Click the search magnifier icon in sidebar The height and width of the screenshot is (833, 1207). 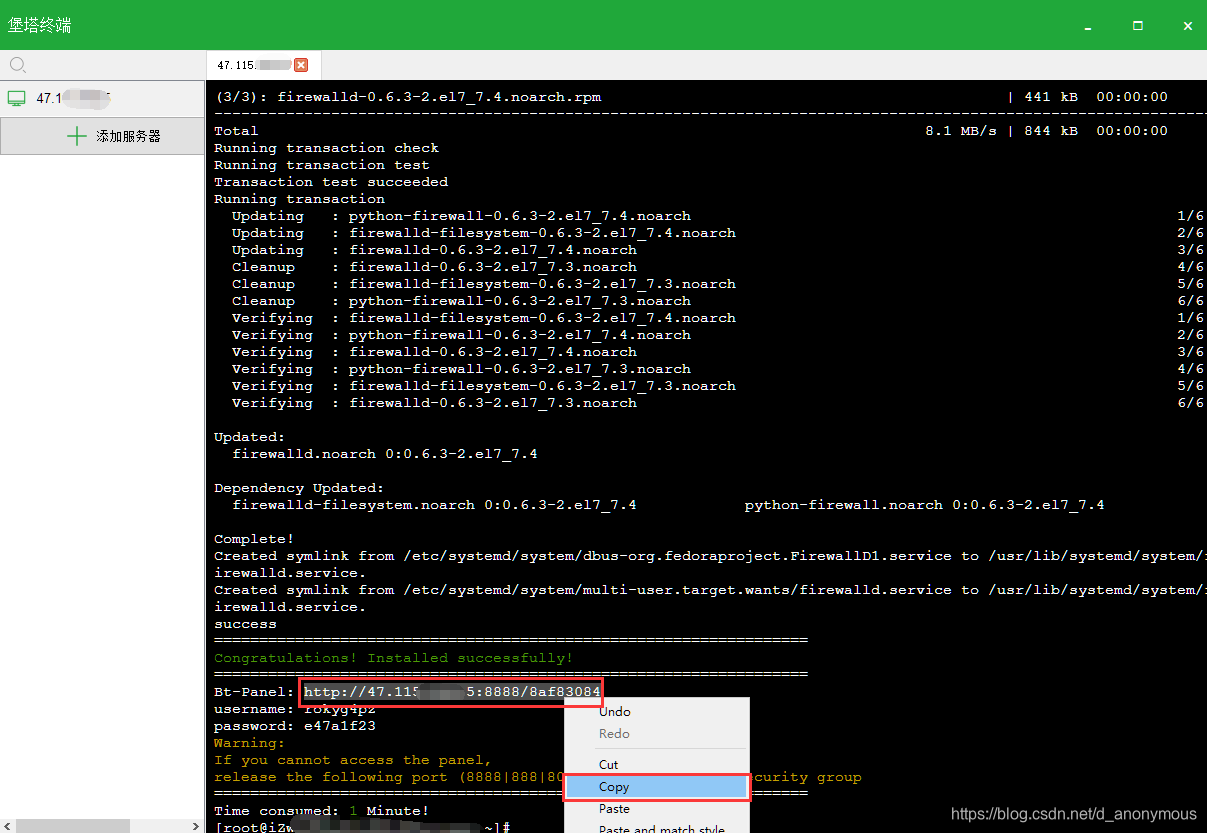(17, 65)
